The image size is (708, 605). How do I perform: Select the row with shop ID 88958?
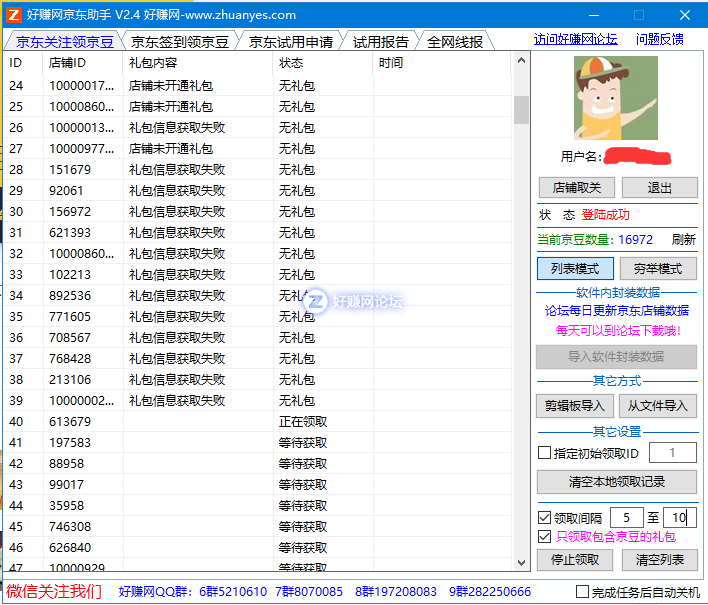click(x=258, y=464)
